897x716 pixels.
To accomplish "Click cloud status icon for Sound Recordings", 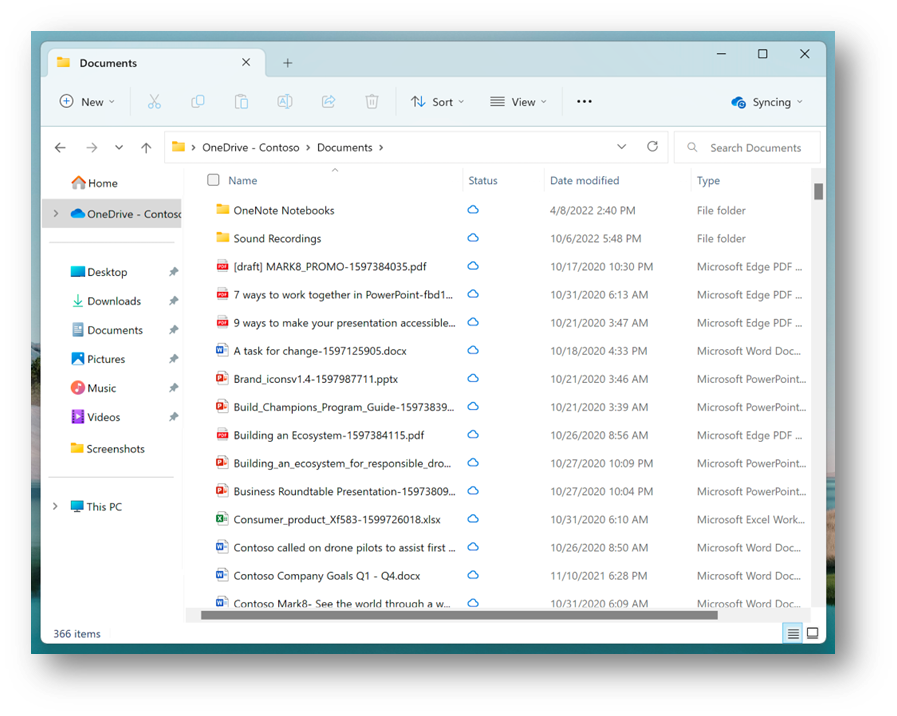I will coord(473,237).
